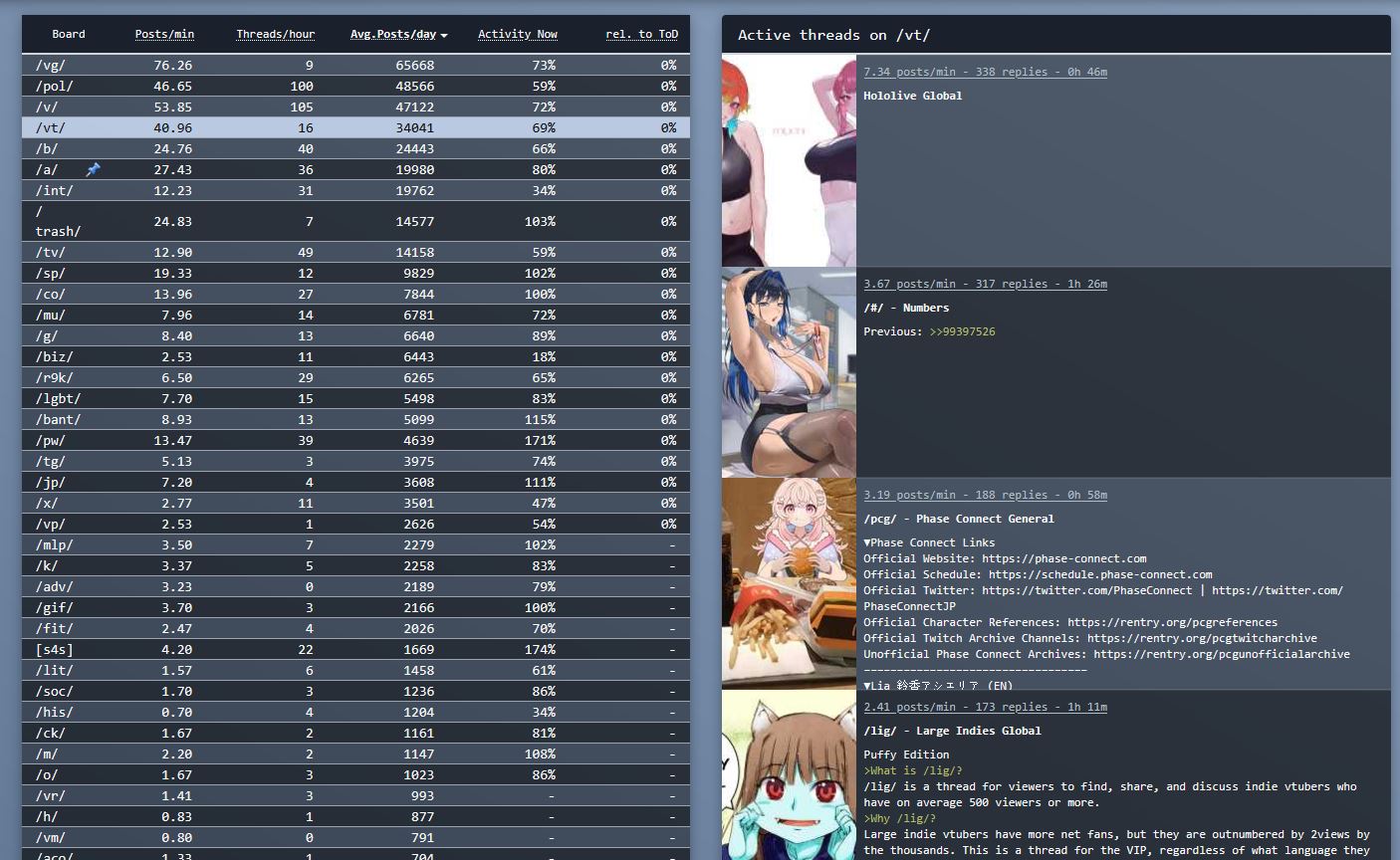Image resolution: width=1400 pixels, height=860 pixels.
Task: Select the /pol/ board row
Action: coord(355,86)
